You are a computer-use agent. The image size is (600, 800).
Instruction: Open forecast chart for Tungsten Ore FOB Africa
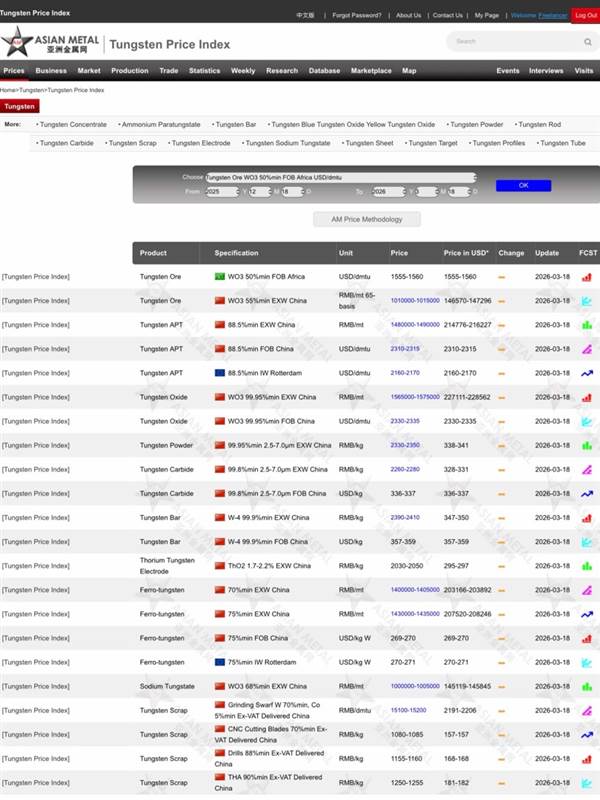(x=587, y=277)
